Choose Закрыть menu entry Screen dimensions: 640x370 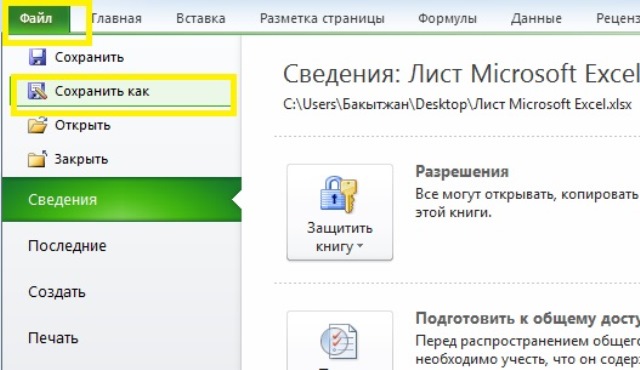coord(81,159)
